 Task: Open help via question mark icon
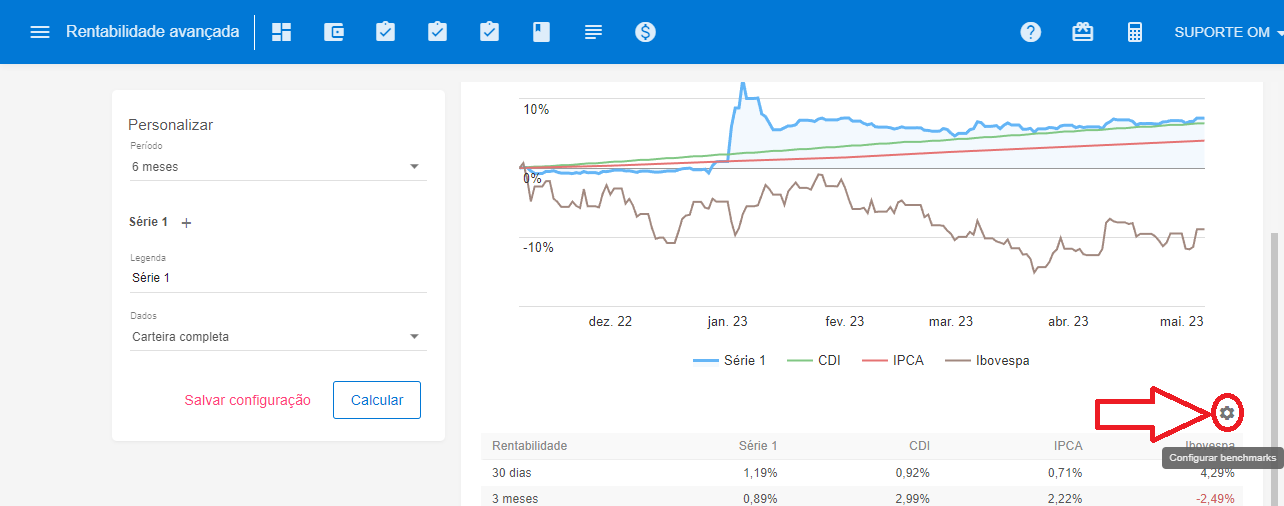click(1031, 32)
